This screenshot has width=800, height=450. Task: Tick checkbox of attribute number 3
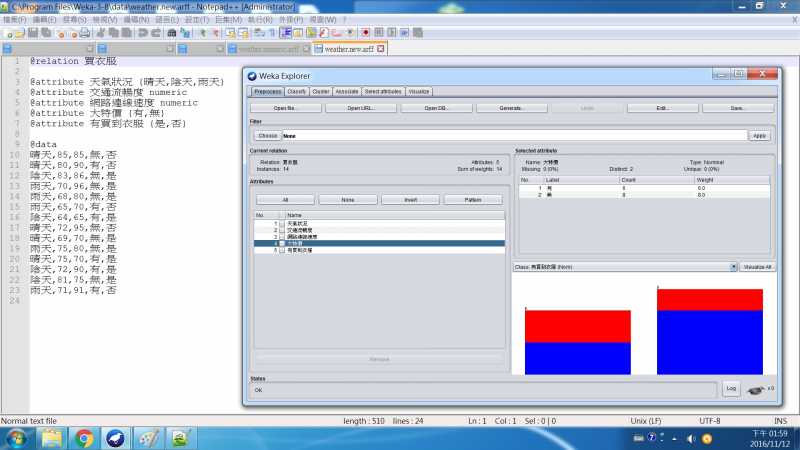tap(282, 237)
